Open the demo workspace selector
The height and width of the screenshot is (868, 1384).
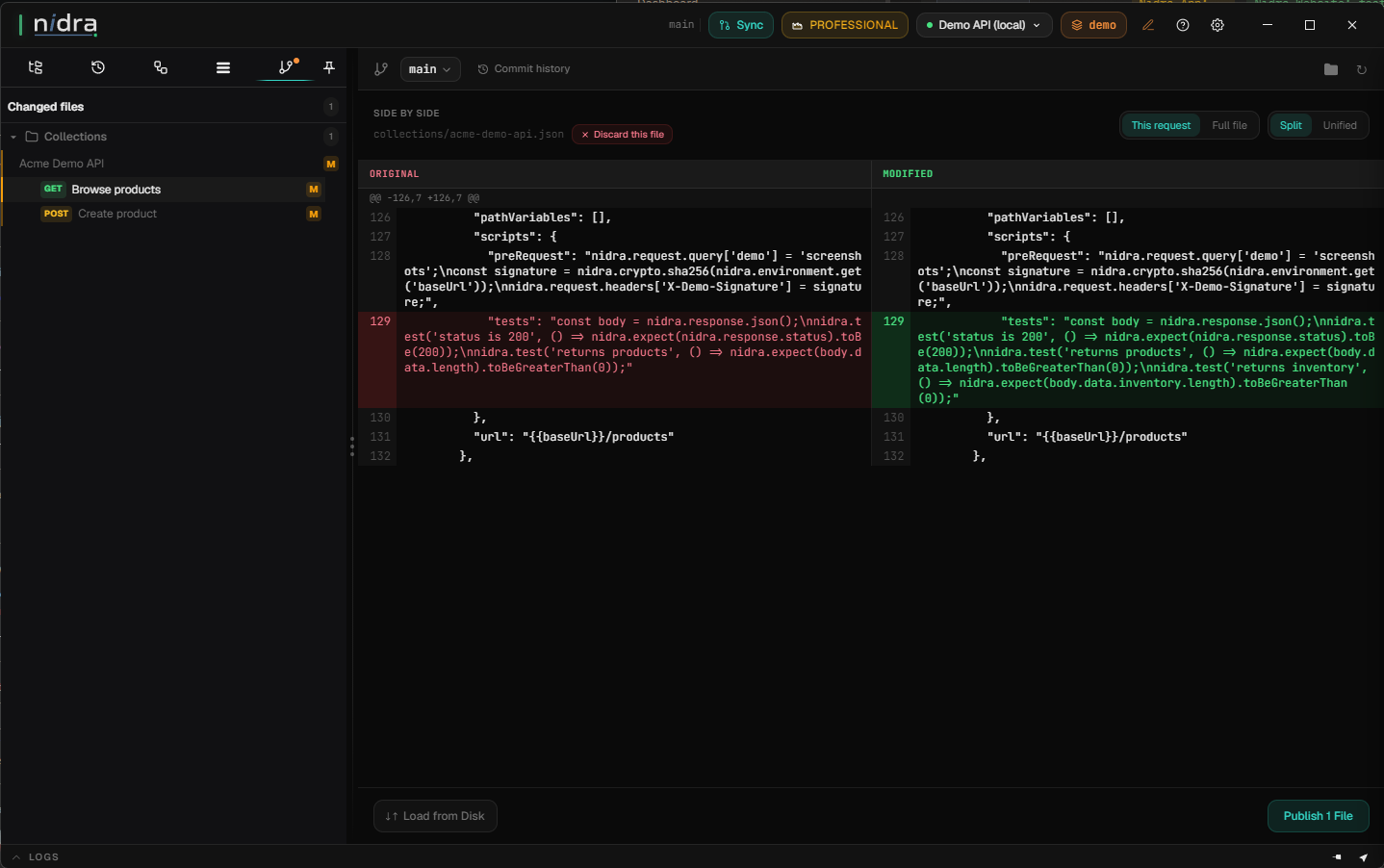tap(1093, 25)
